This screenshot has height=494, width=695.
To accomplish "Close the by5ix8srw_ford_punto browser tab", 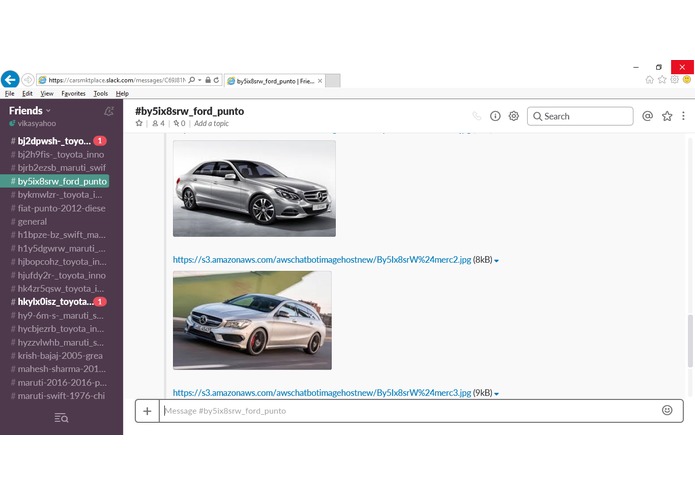I will coord(320,81).
